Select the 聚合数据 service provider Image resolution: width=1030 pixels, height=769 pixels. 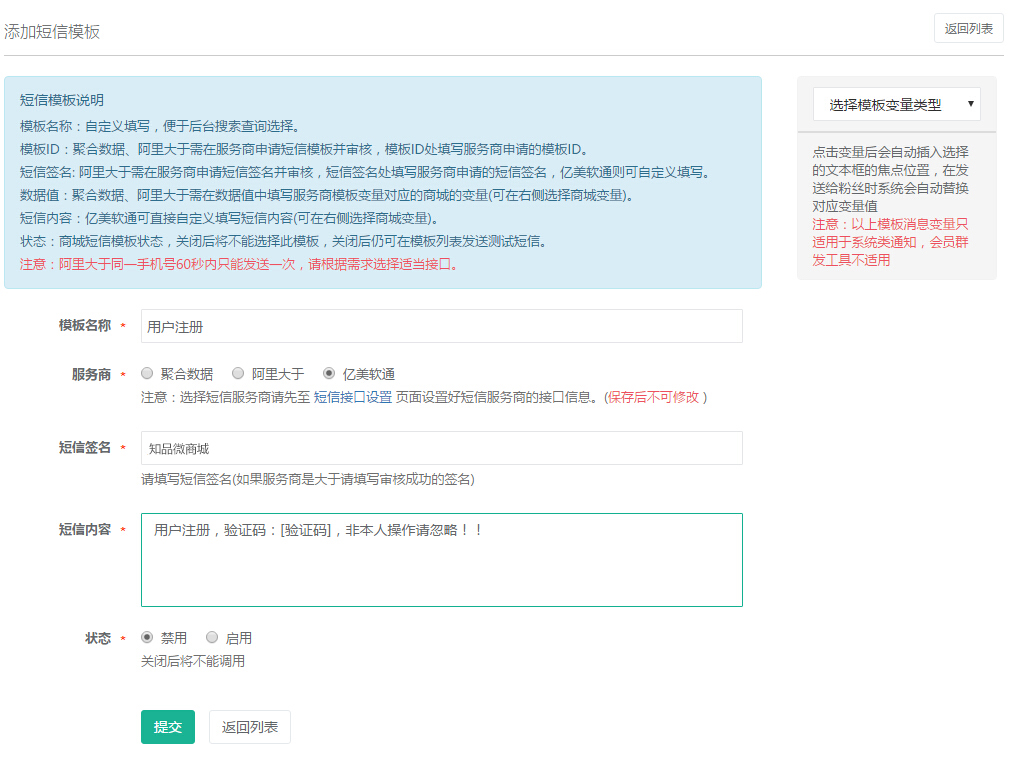click(x=146, y=372)
